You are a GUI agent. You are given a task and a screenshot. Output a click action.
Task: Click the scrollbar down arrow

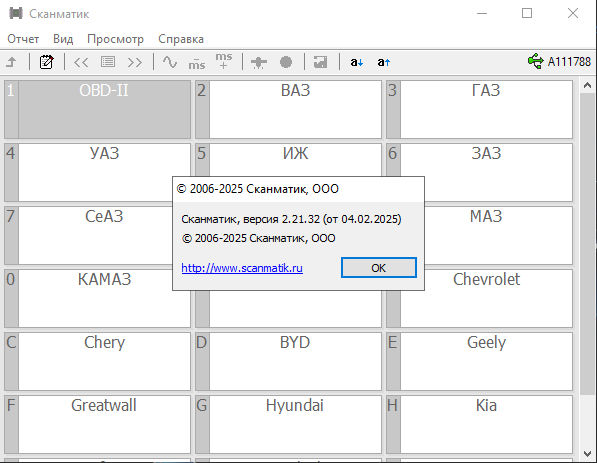coord(587,453)
